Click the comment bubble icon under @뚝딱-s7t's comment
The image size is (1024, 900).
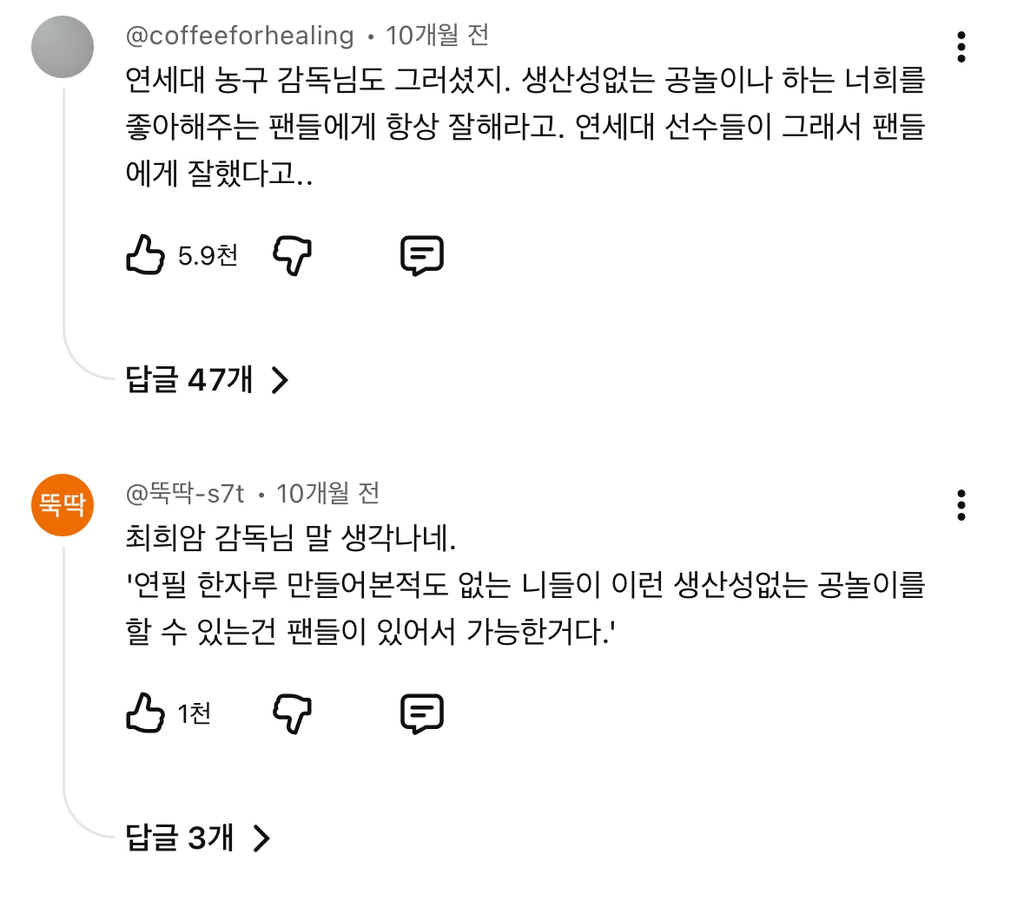coord(421,713)
